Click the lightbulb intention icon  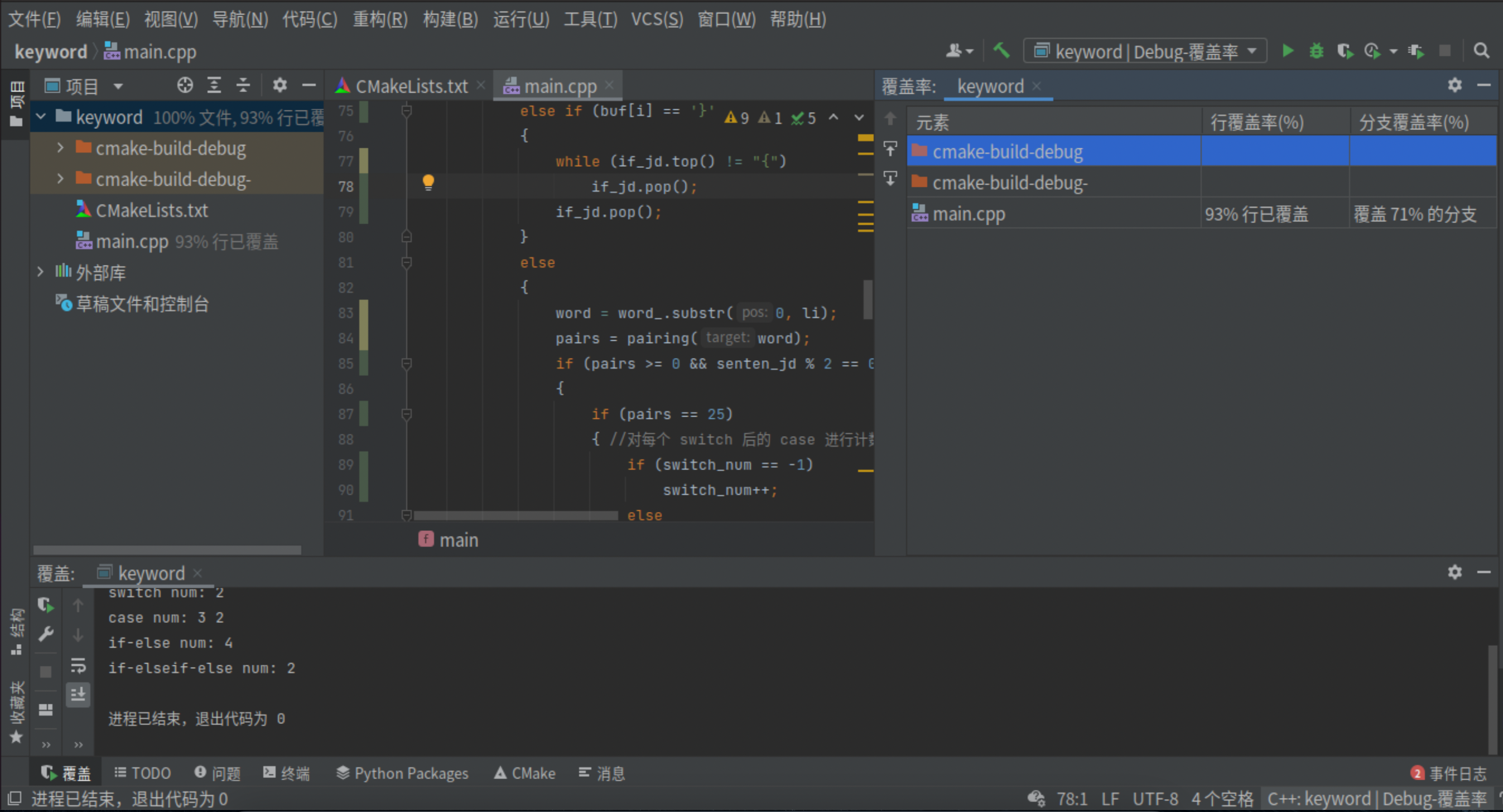(x=428, y=182)
